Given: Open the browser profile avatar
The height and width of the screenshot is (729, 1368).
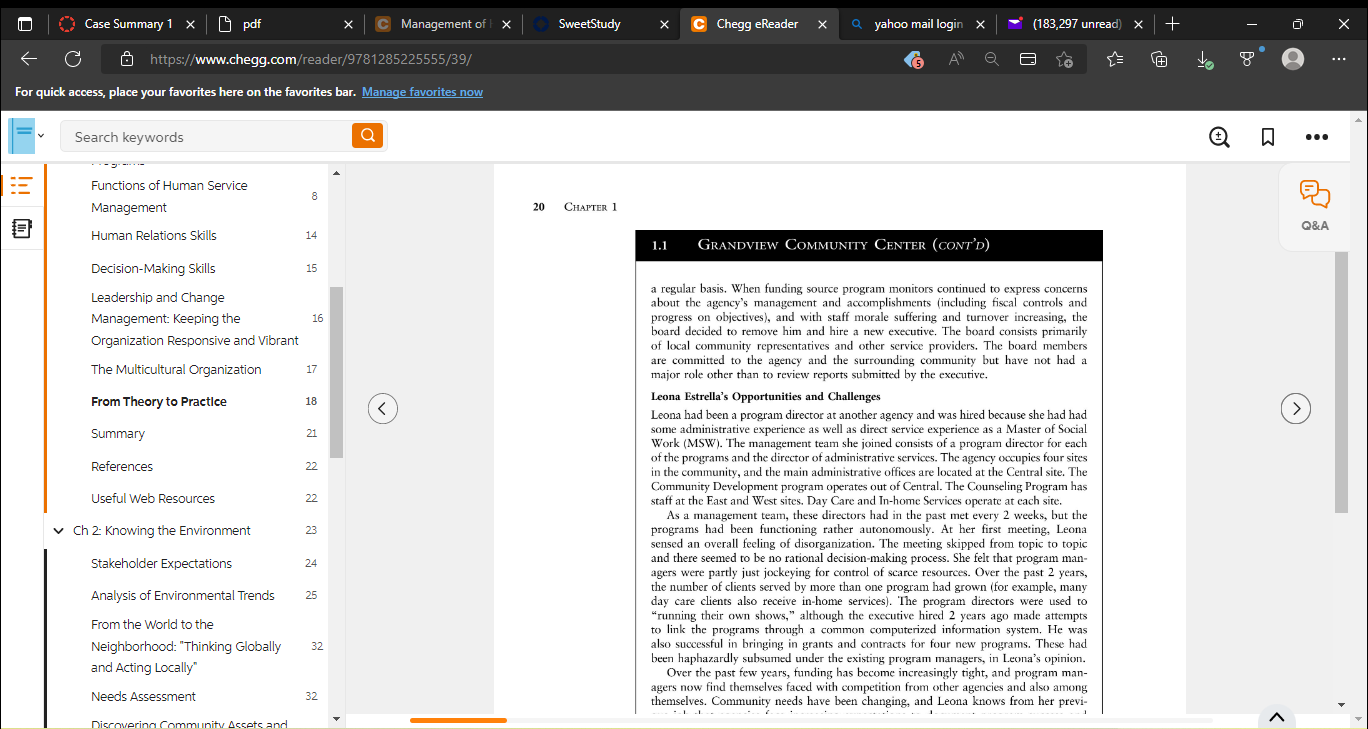Looking at the screenshot, I should click(1293, 59).
